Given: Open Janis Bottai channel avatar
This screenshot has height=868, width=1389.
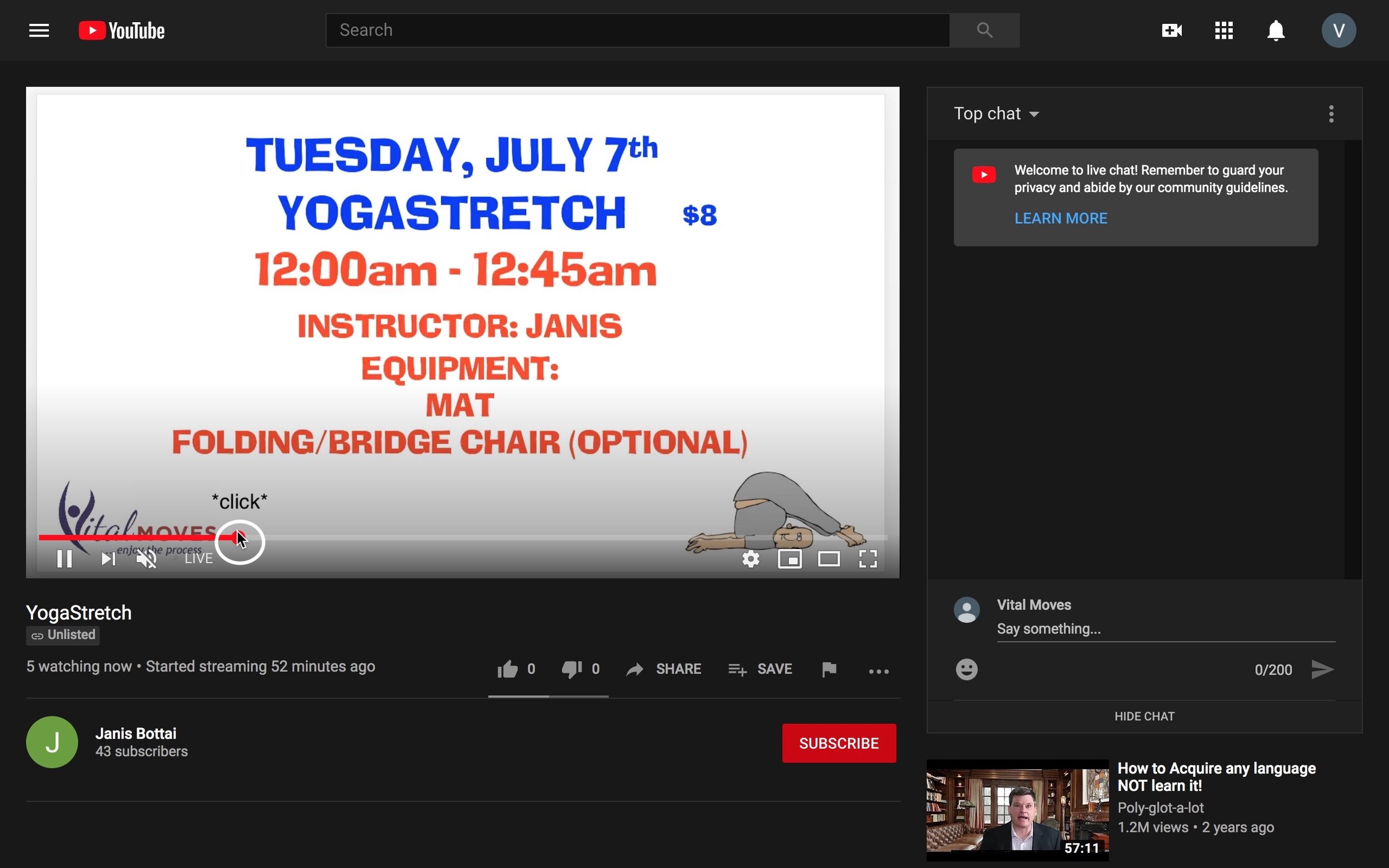Looking at the screenshot, I should pyautogui.click(x=52, y=742).
